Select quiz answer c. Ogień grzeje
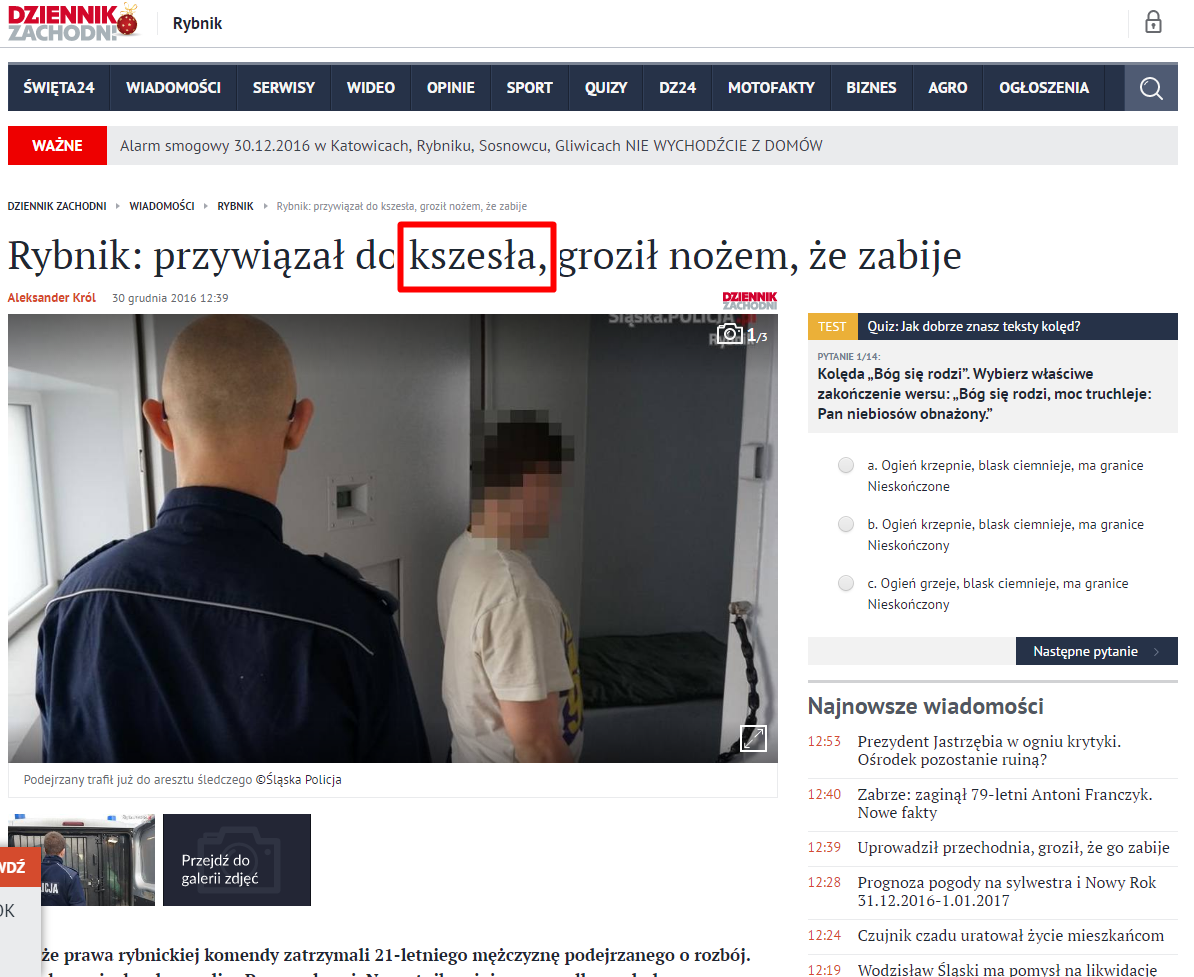The image size is (1194, 977). (x=846, y=583)
